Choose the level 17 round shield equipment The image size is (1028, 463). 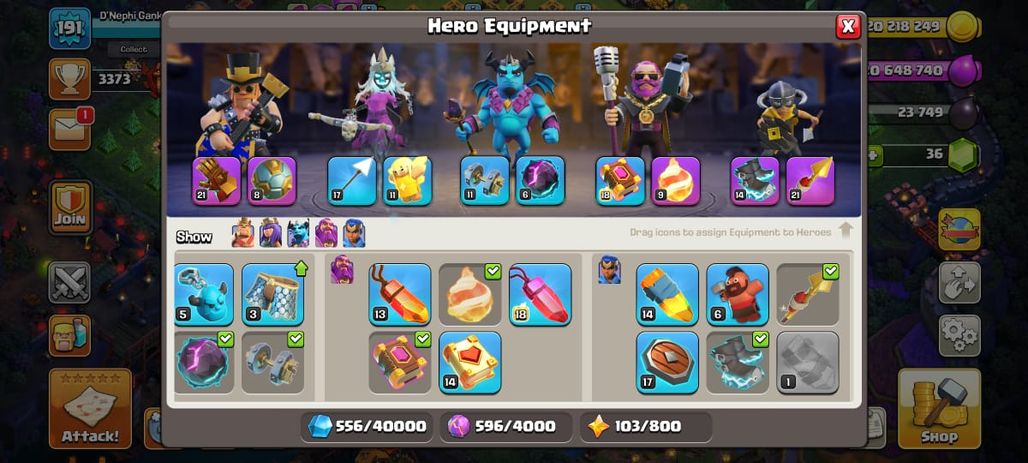click(667, 363)
